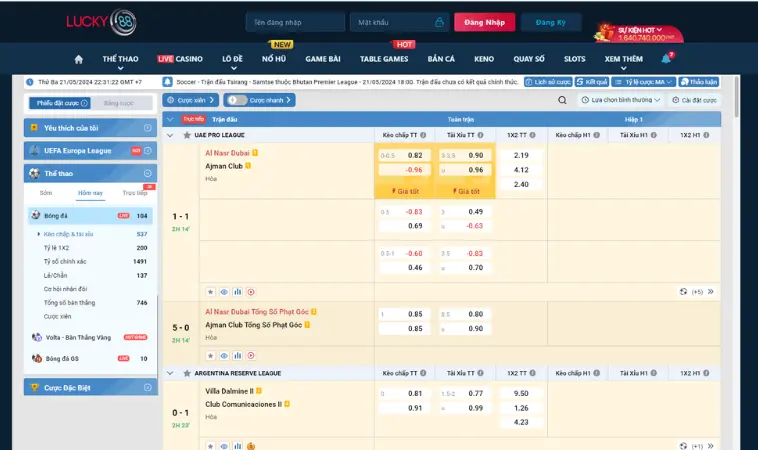
Task: Click info icon next to Kèo chấp TT in UAE Pro League
Action: pyautogui.click(x=423, y=135)
